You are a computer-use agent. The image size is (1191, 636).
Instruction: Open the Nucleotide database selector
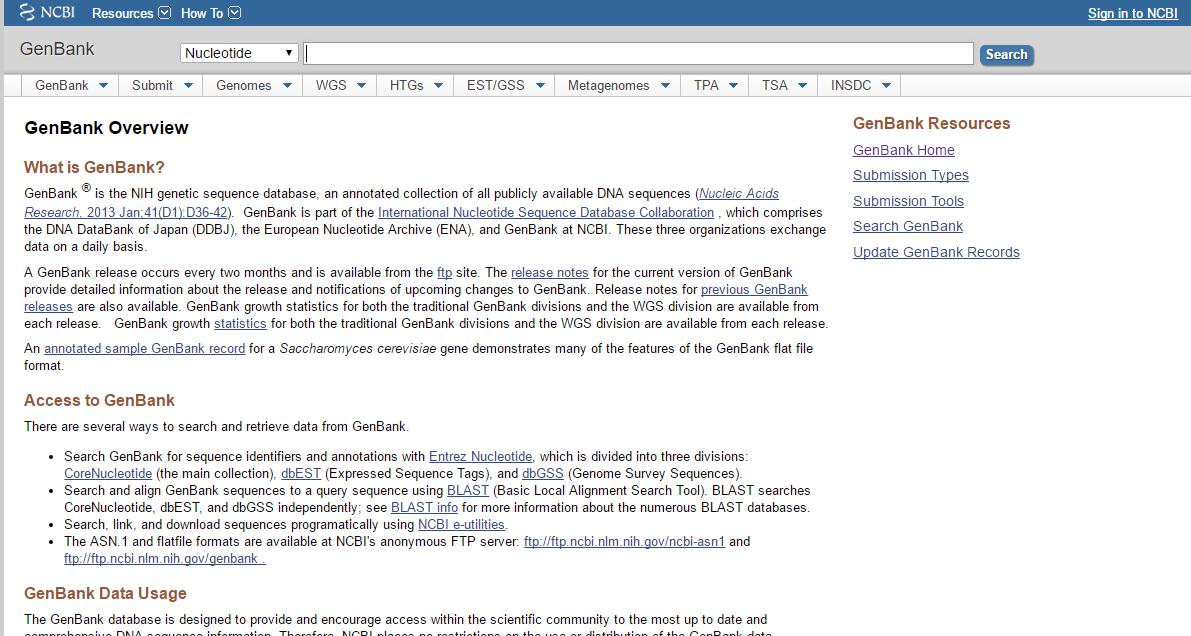239,52
